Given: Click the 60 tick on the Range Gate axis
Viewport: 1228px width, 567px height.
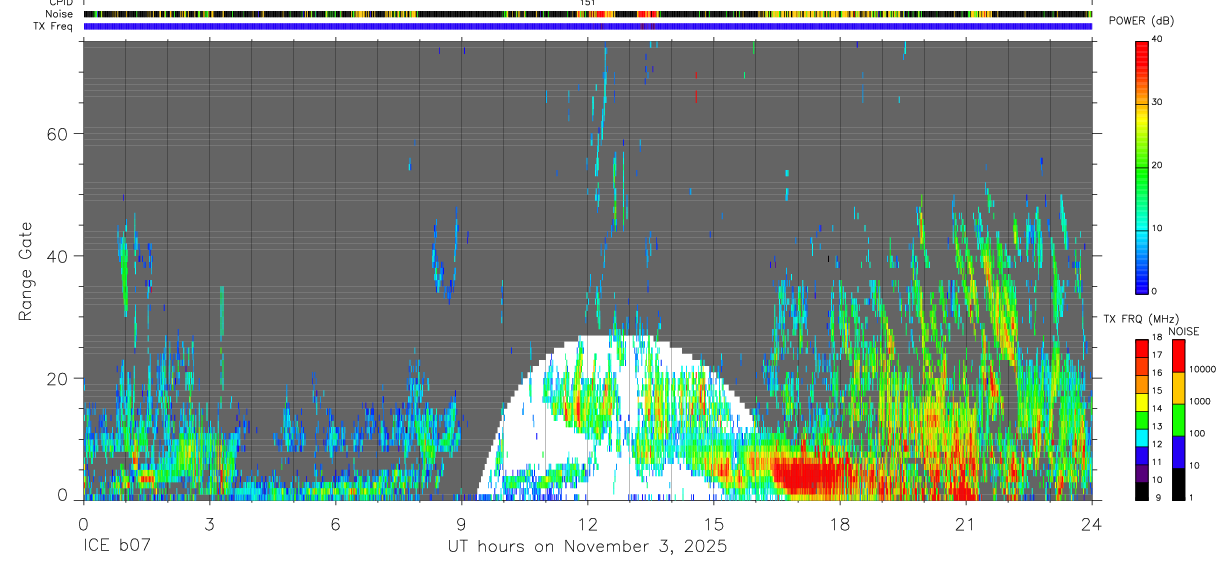Looking at the screenshot, I should tap(60, 134).
